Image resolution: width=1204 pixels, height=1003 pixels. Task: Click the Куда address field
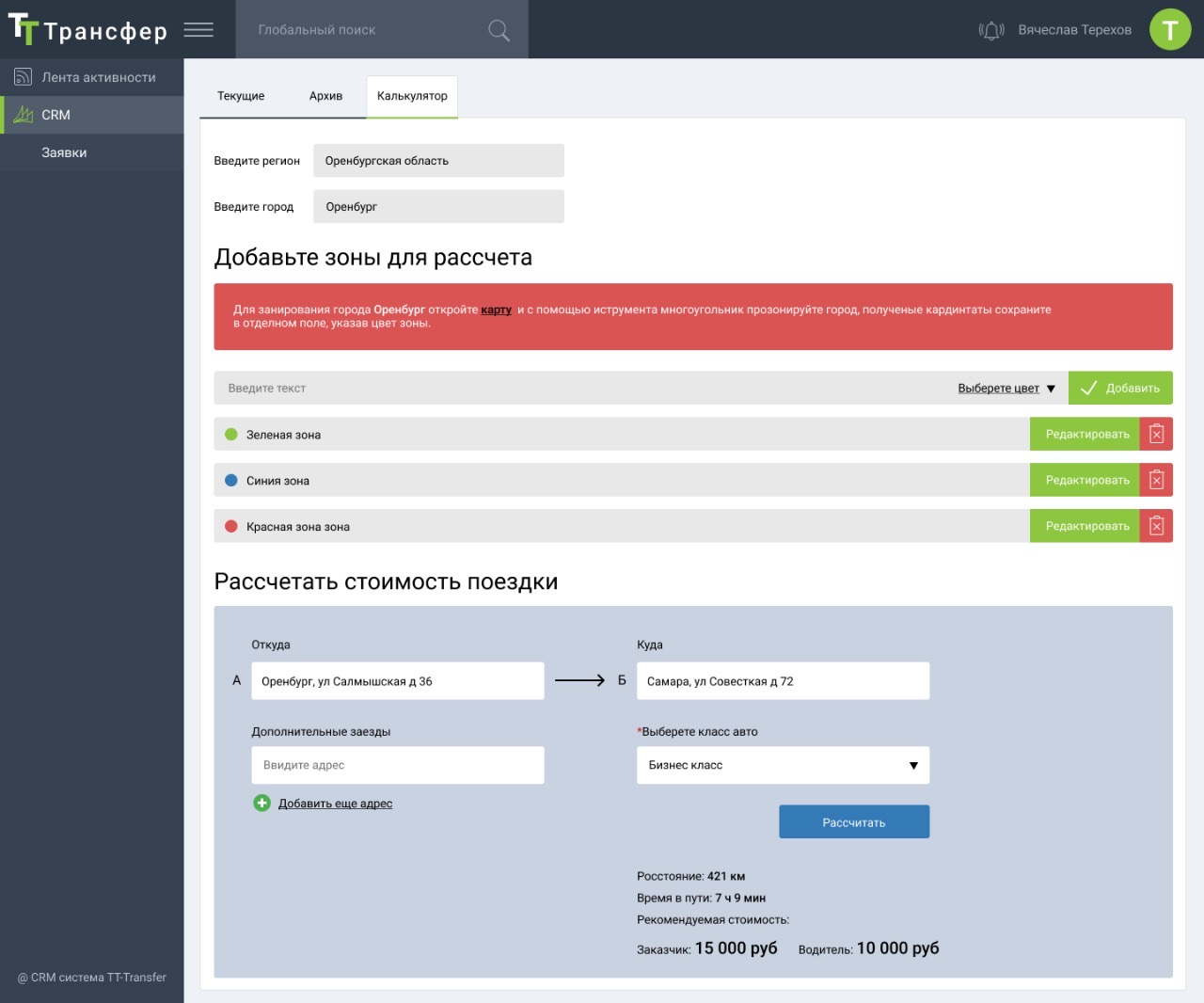click(783, 681)
